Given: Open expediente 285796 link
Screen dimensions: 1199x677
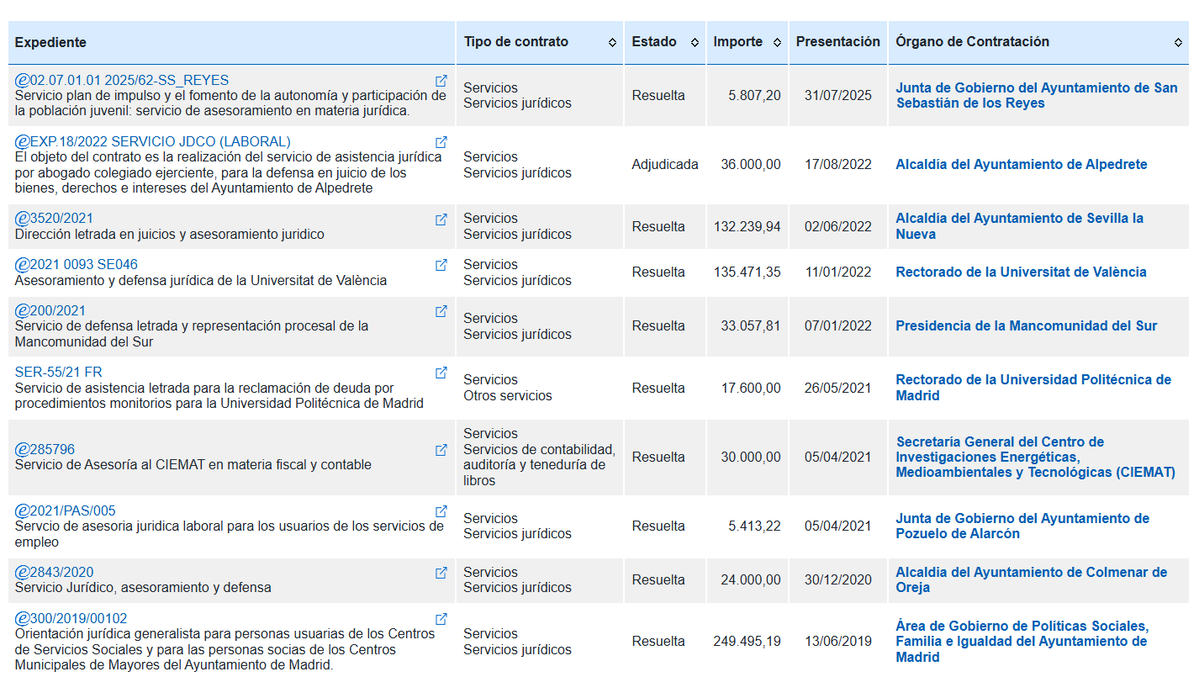Looking at the screenshot, I should (44, 449).
